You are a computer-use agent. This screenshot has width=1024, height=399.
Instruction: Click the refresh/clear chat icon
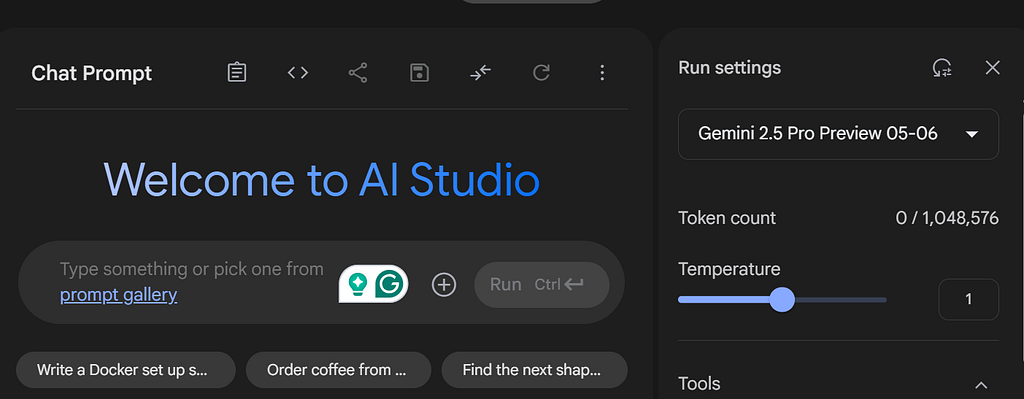[x=541, y=72]
